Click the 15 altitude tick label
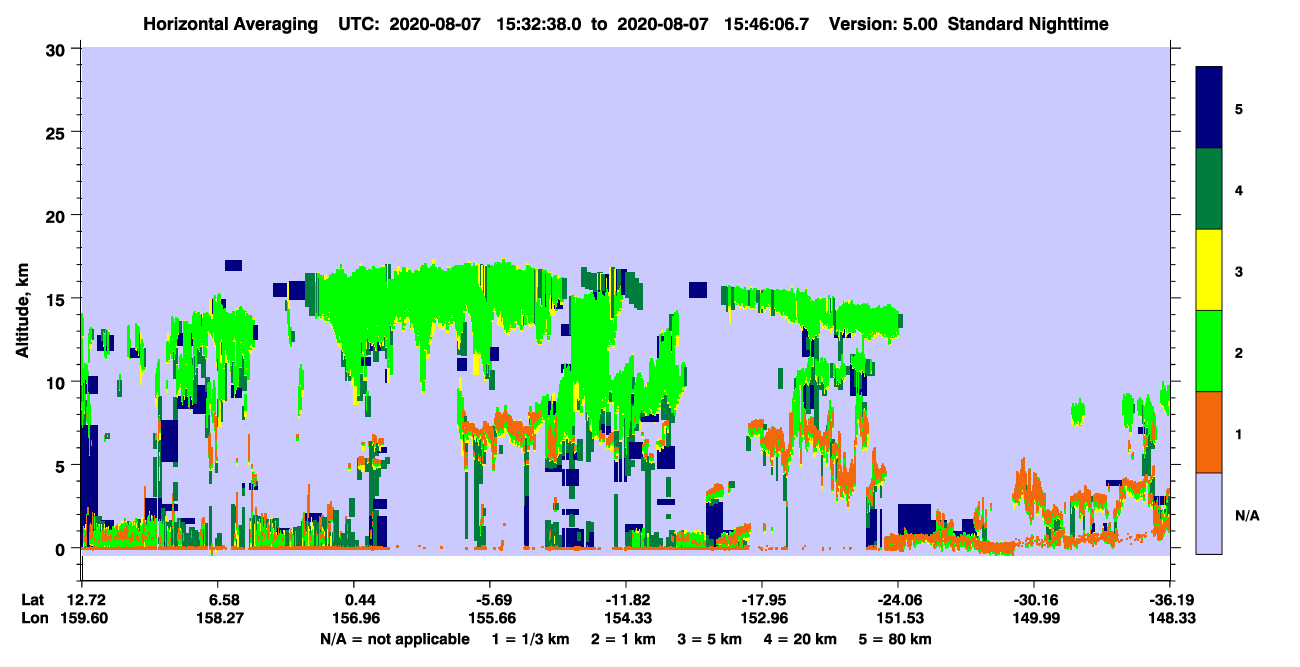Screen dimensions: 1300x667 pos(59,299)
